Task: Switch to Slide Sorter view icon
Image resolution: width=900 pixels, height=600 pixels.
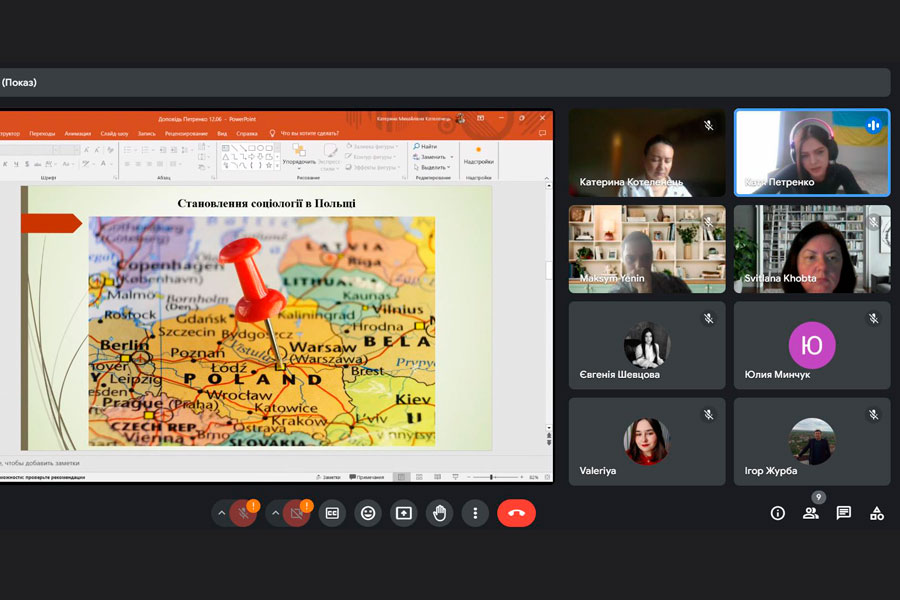Action: coord(419,477)
